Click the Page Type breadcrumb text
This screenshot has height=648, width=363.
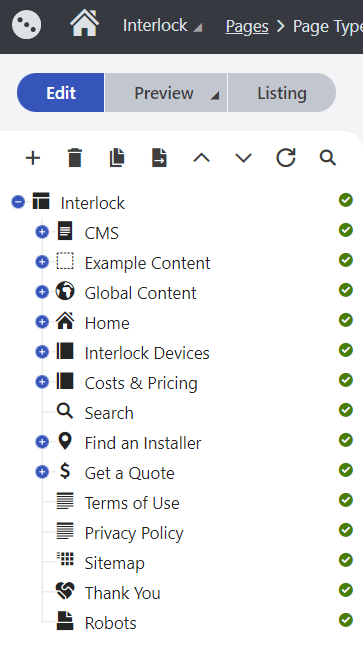coord(328,26)
